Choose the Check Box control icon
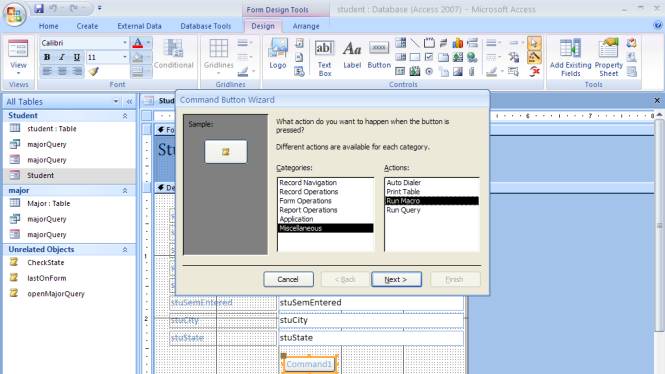Image resolution: width=665 pixels, height=374 pixels. [x=429, y=57]
